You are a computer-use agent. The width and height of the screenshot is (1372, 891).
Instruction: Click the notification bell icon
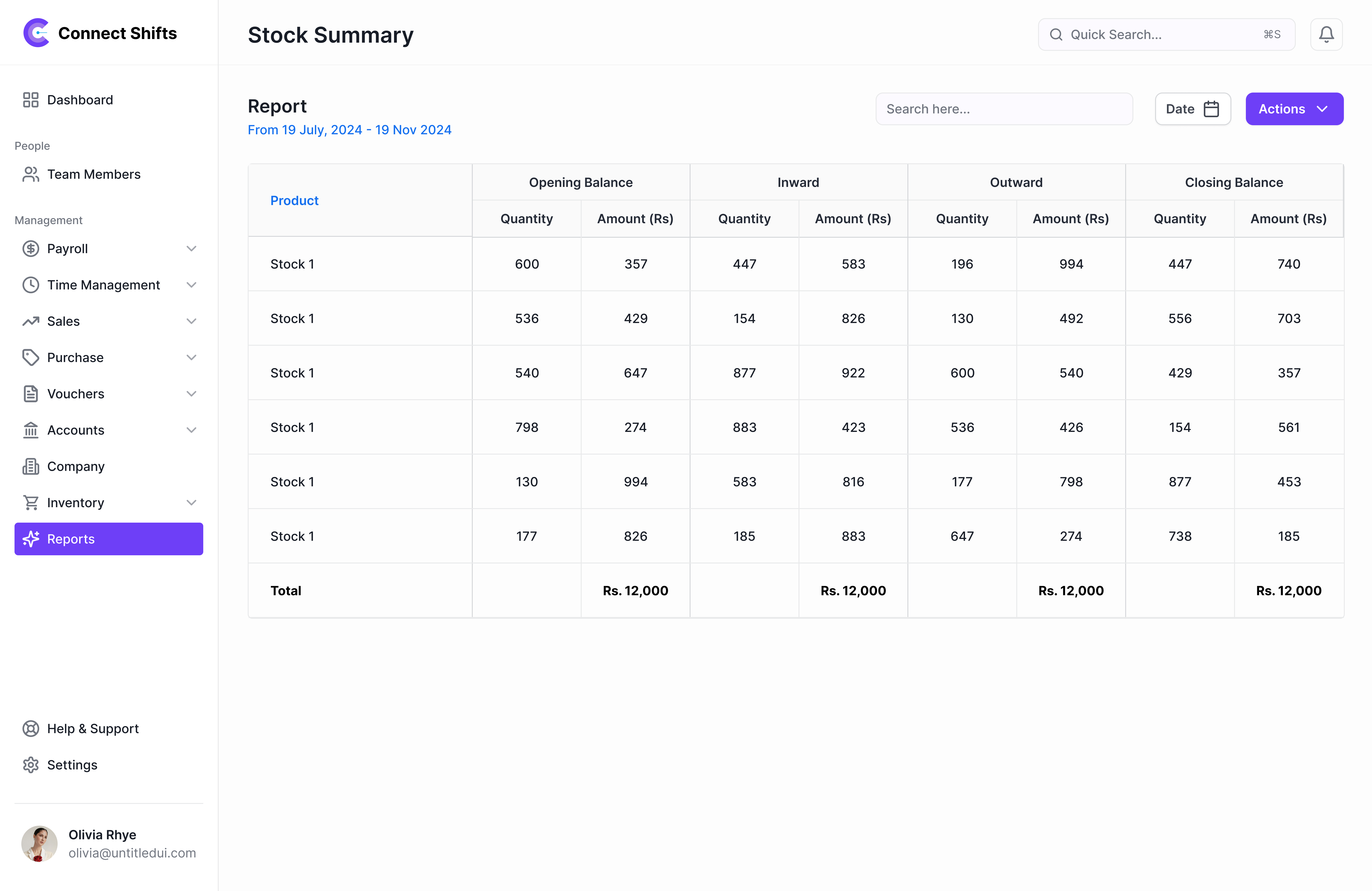coord(1326,34)
